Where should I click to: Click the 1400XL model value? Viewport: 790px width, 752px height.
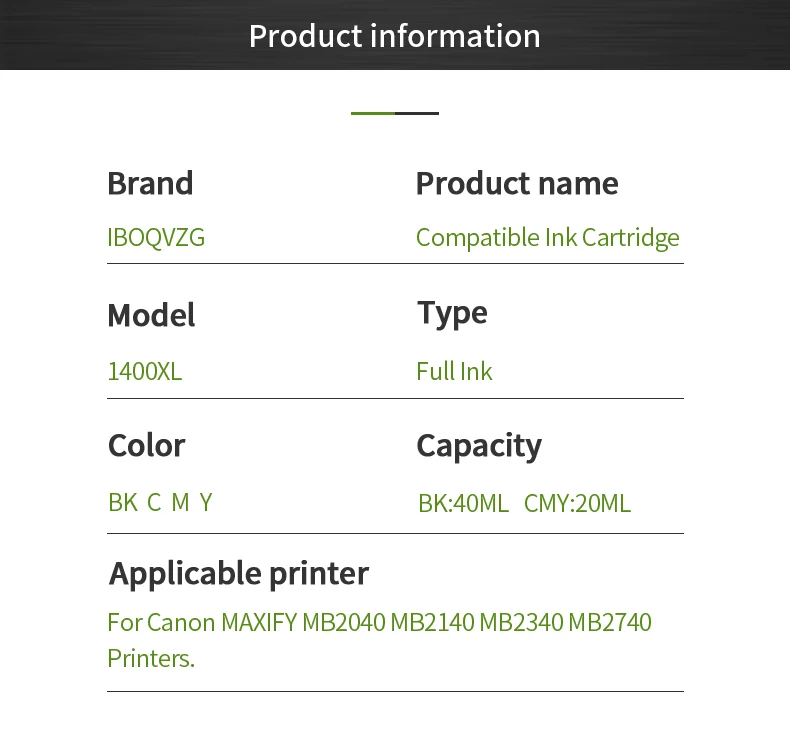coord(145,372)
